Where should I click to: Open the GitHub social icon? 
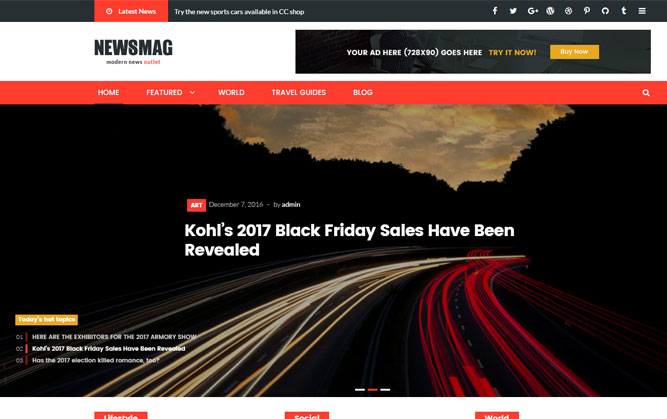tap(605, 11)
